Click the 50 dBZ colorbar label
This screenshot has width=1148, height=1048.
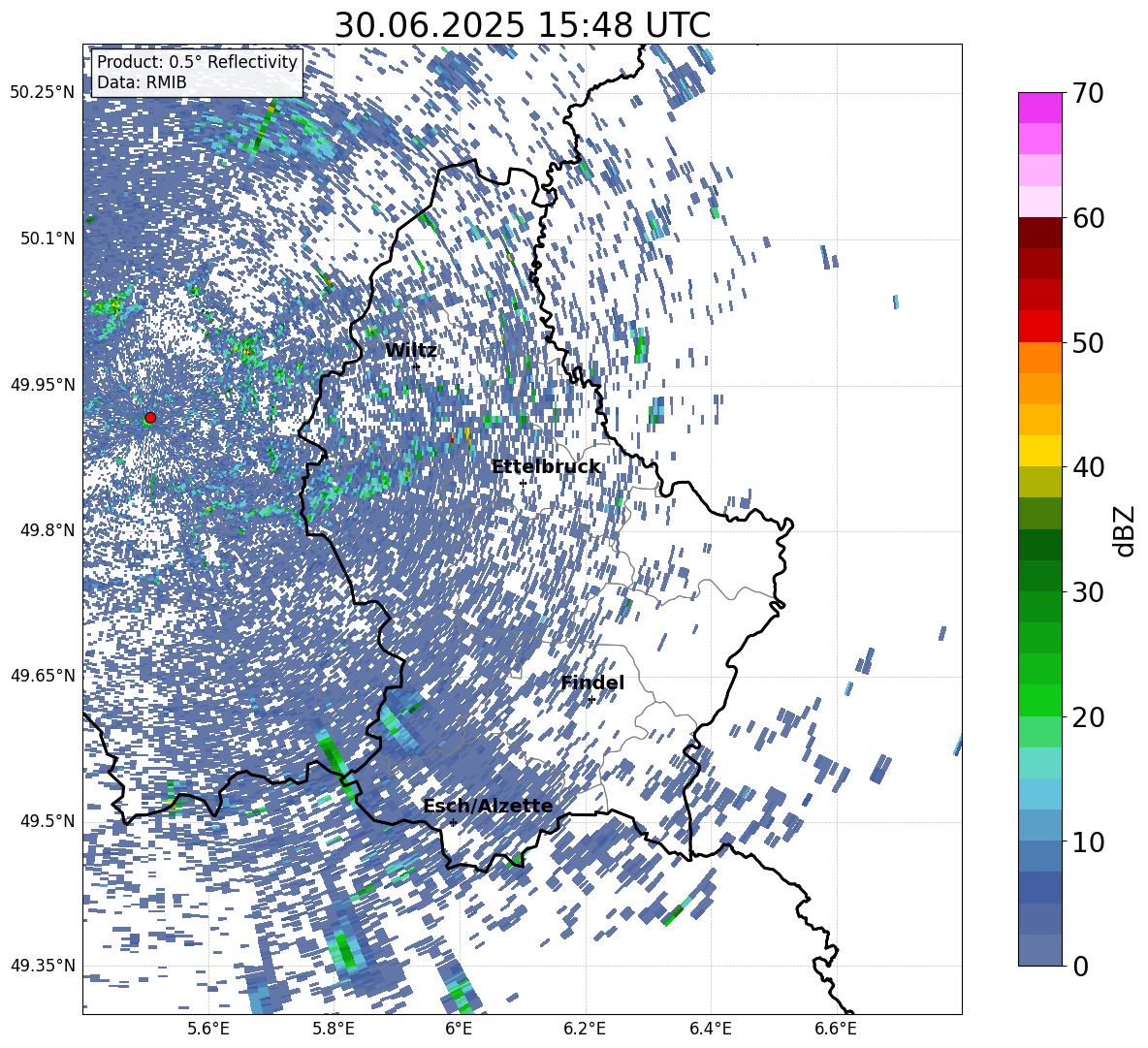1088,343
